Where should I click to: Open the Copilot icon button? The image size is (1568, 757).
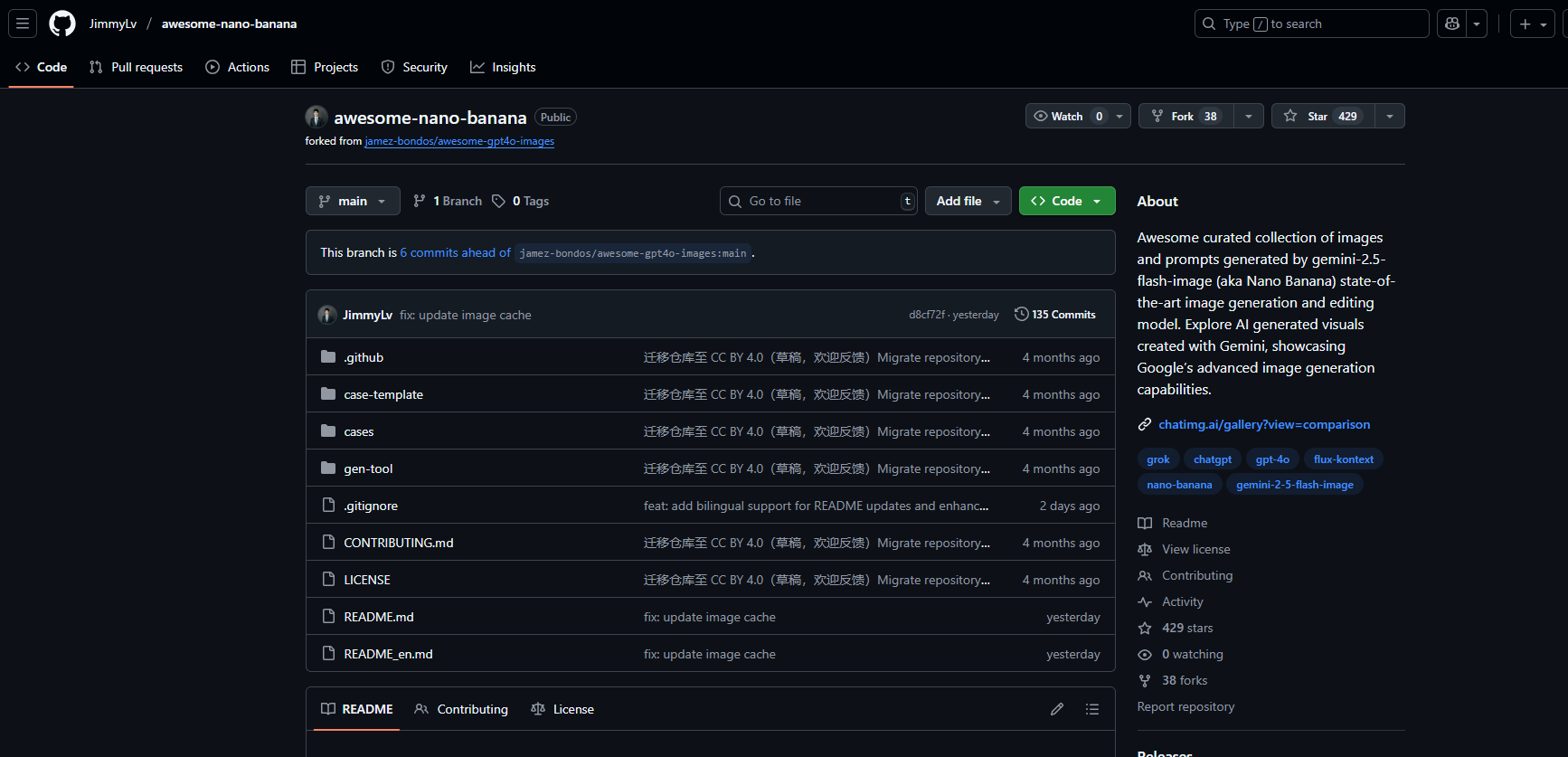[1452, 24]
